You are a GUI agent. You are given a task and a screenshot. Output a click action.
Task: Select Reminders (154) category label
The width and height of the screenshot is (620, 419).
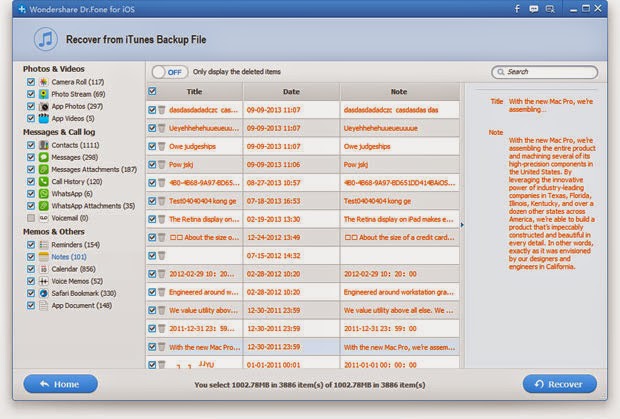pyautogui.click(x=76, y=245)
